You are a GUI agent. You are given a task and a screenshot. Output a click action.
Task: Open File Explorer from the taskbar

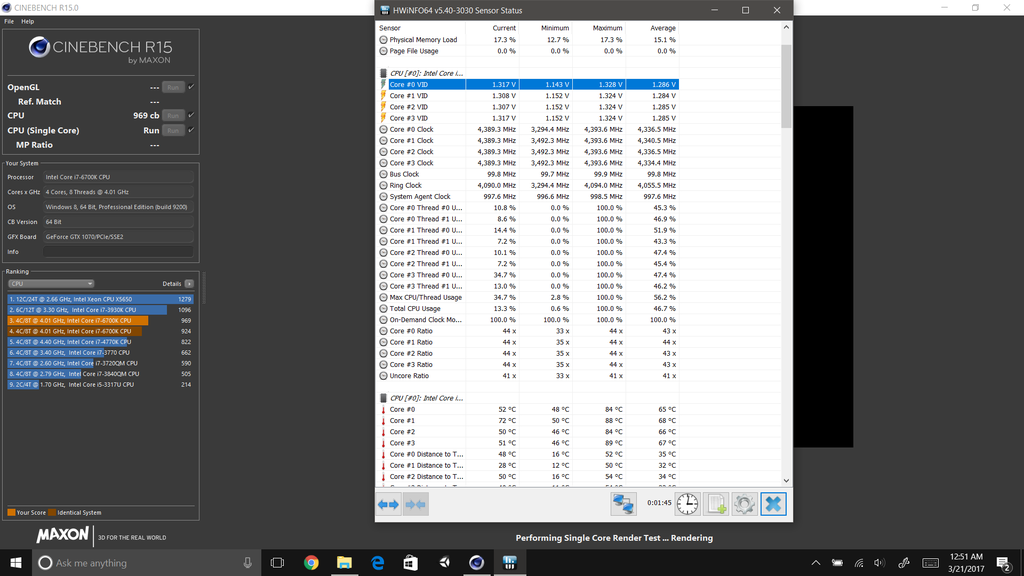[344, 562]
